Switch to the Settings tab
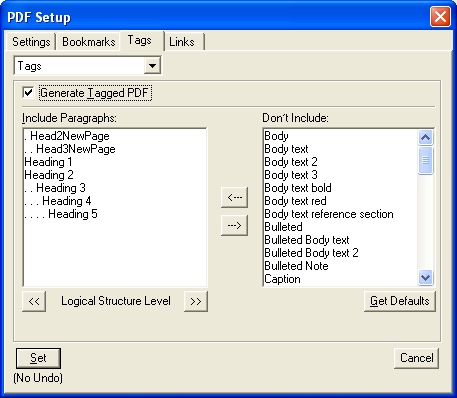 pos(31,42)
